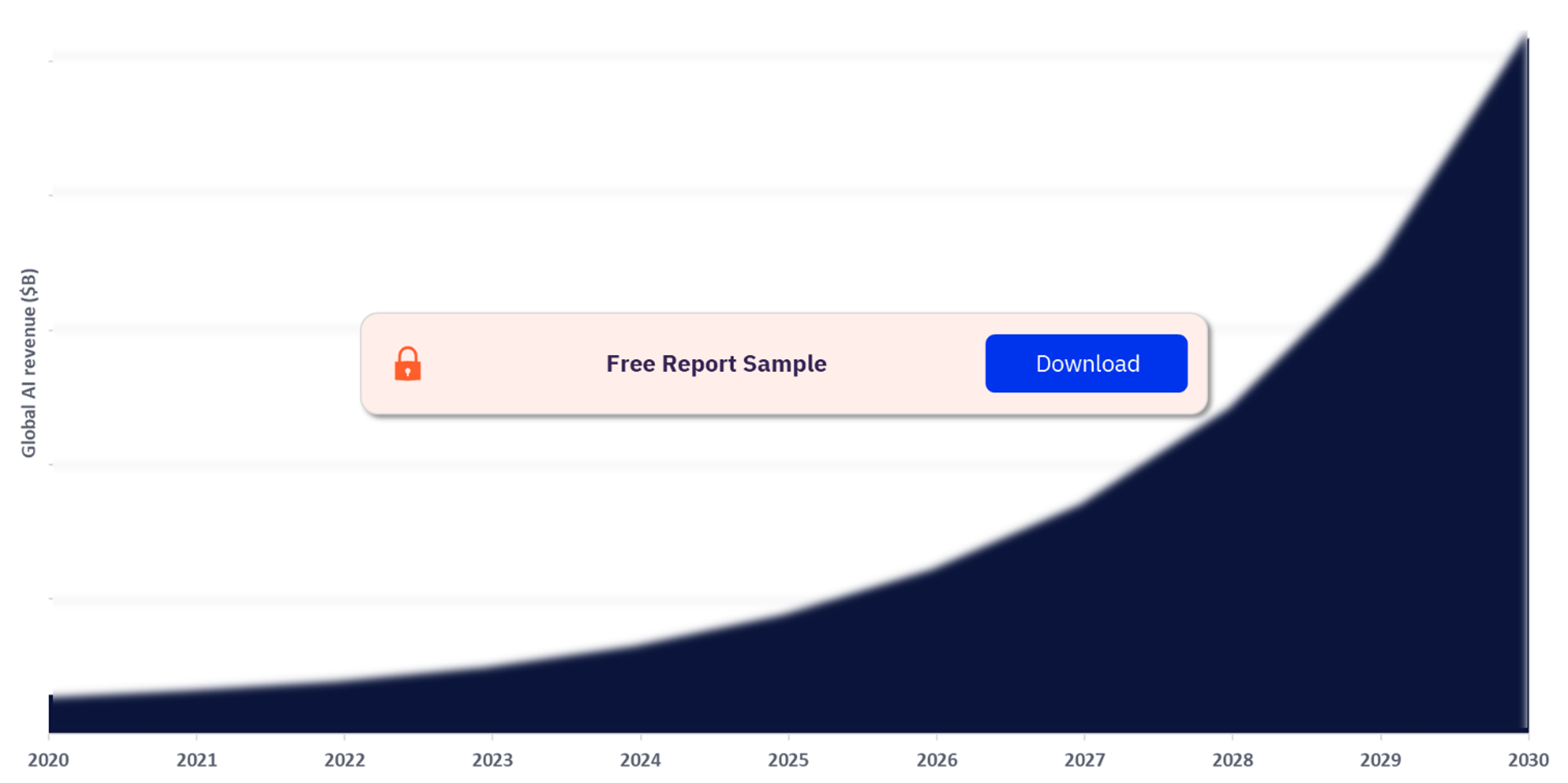The height and width of the screenshot is (783, 1568).
Task: Click the 2027 x-axis label
Action: coord(1084,760)
